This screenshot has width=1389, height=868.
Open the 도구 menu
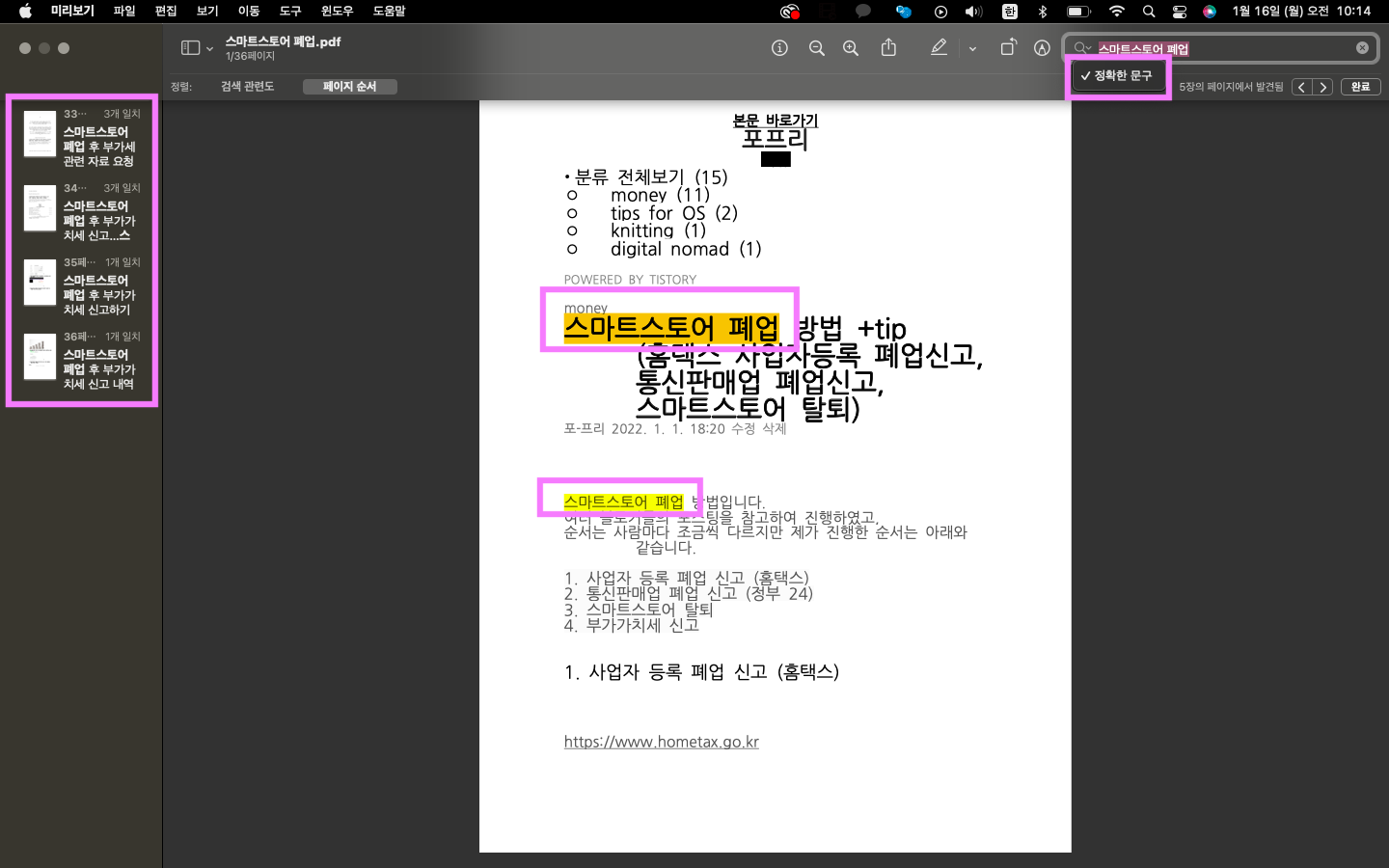[290, 12]
